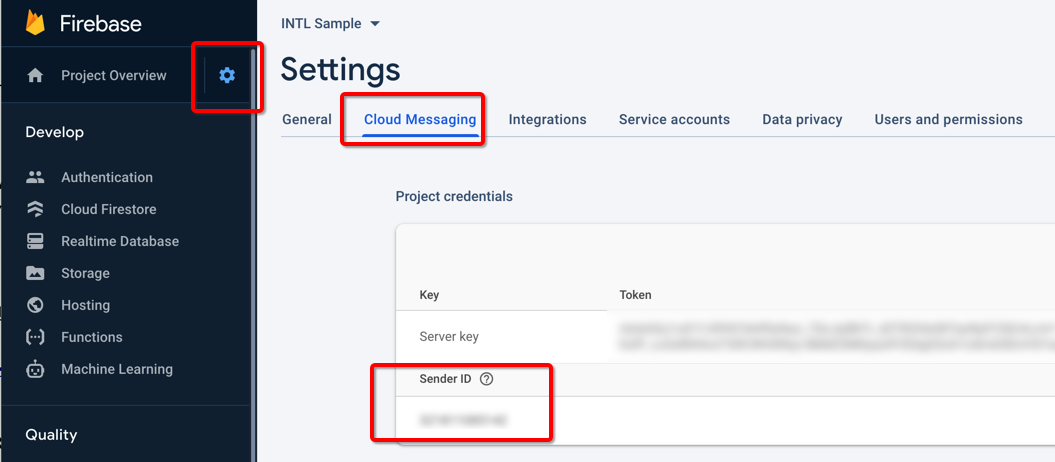The image size is (1055, 462).
Task: Open the Data privacy tab
Action: [802, 119]
